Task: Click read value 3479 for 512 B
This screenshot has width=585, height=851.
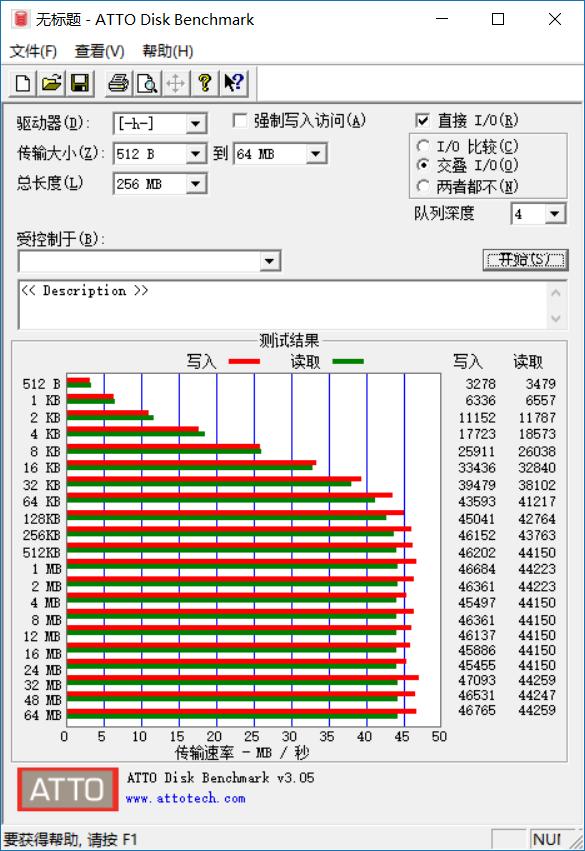Action: (541, 384)
